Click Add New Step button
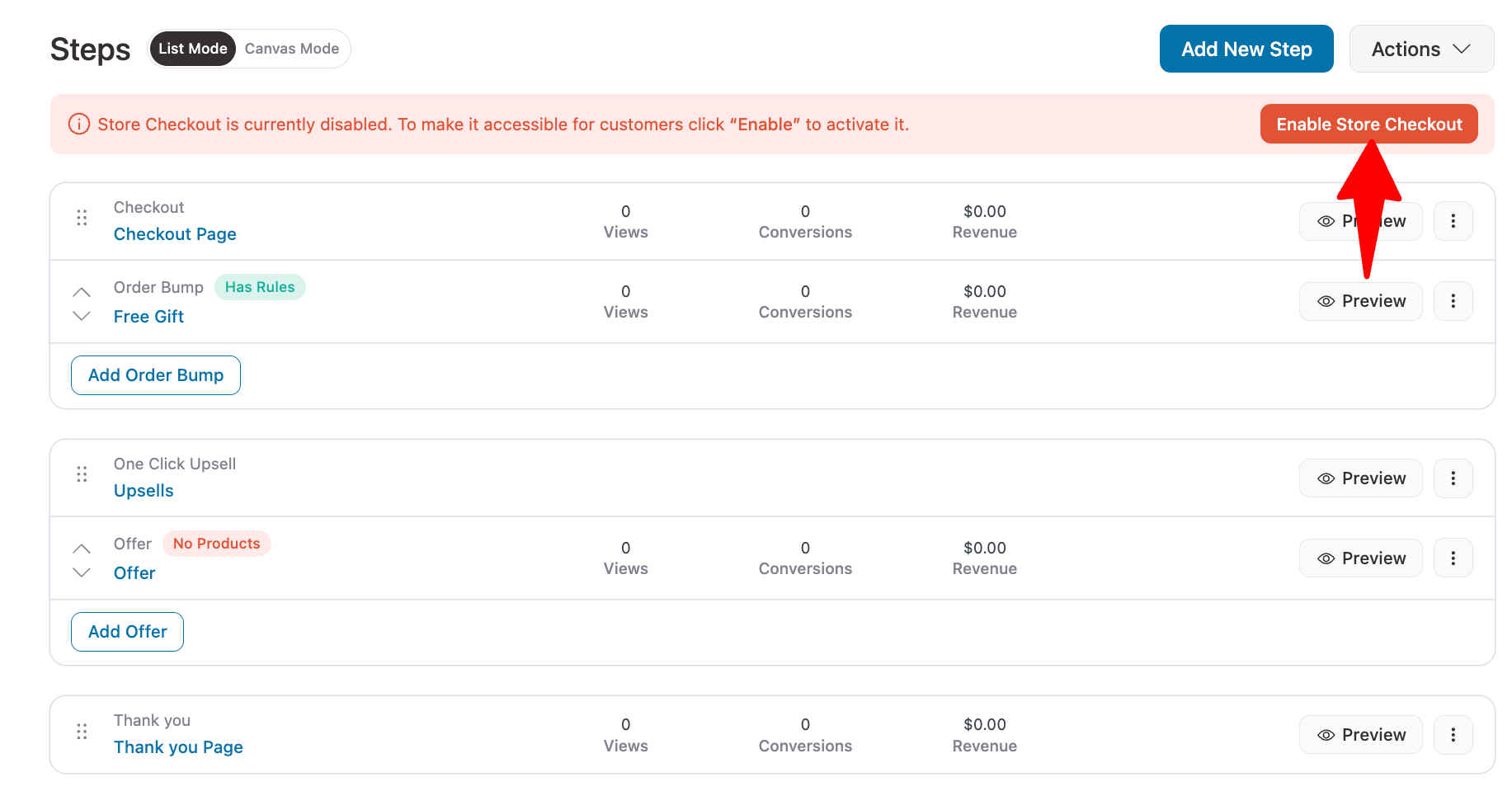 [1246, 49]
